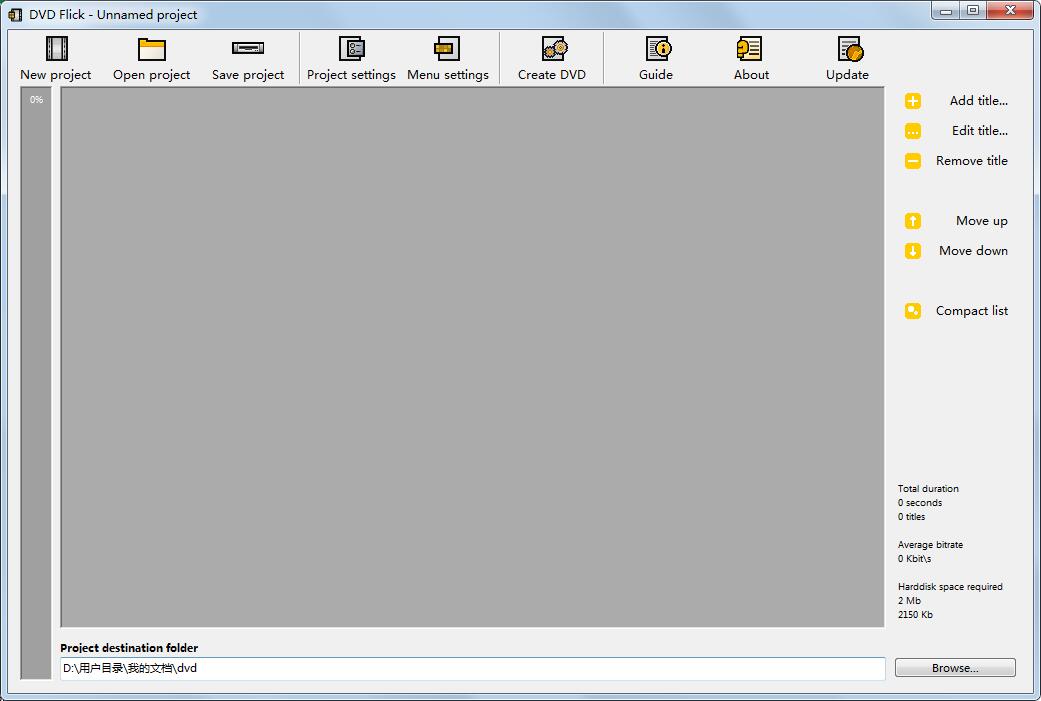Click the Move up arrow icon
Viewport: 1041px width, 701px height.
click(x=913, y=220)
